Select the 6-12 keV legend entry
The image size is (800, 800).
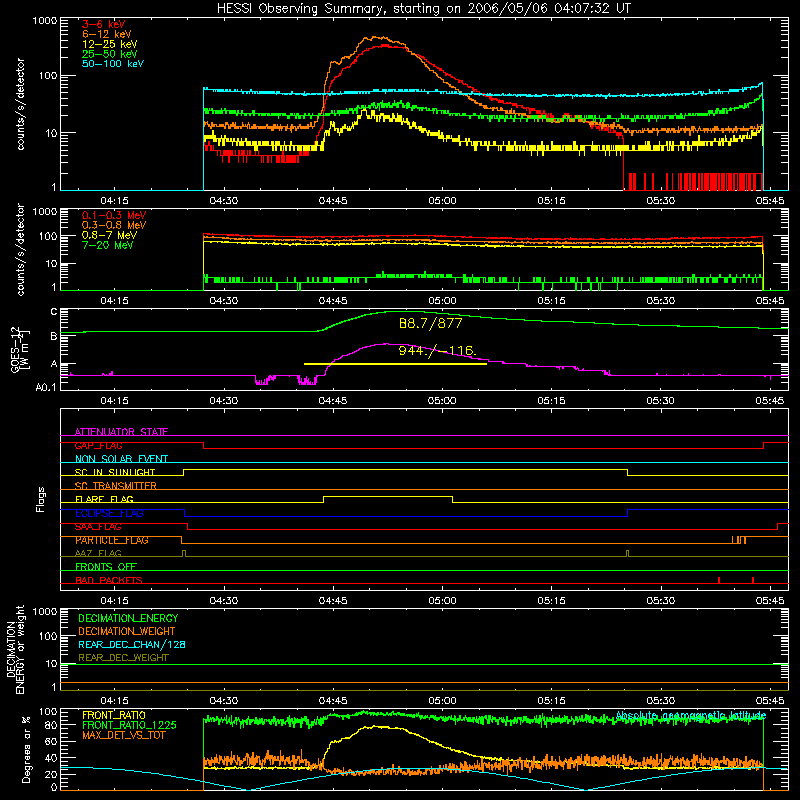(107, 34)
